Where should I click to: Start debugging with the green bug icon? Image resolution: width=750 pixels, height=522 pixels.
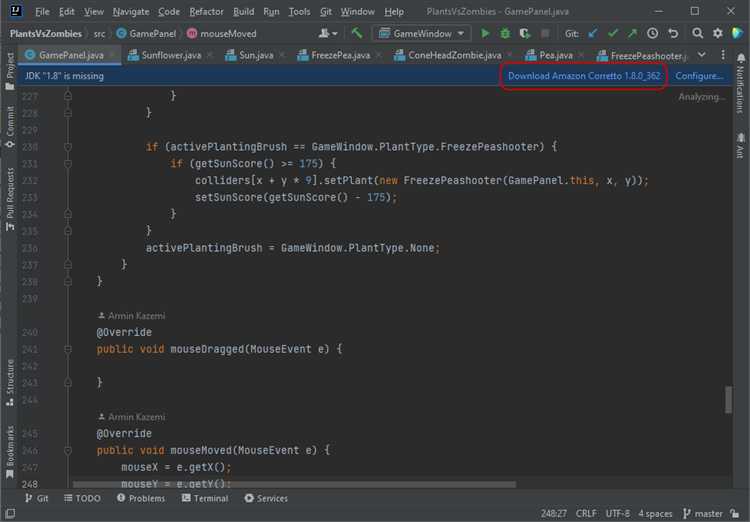pos(505,33)
